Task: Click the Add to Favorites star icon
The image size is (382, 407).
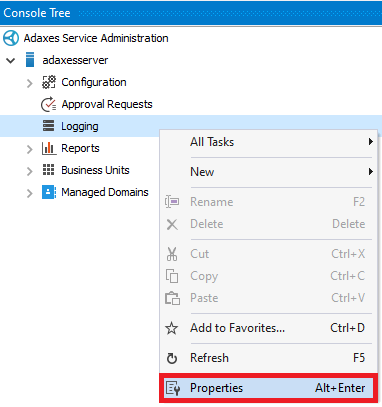Action: [172, 328]
